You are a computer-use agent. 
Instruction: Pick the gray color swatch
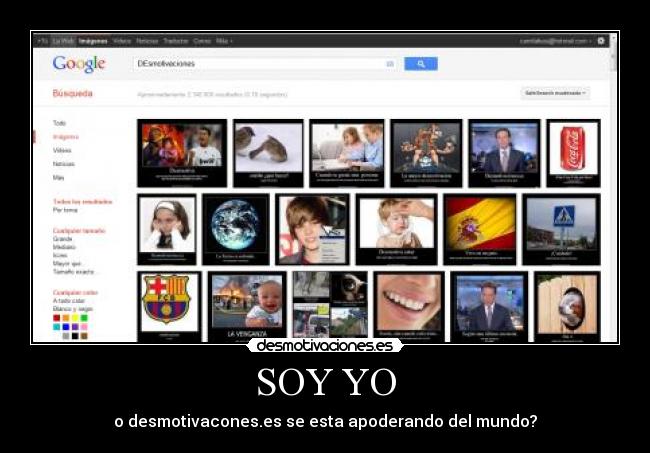[x=65, y=336]
